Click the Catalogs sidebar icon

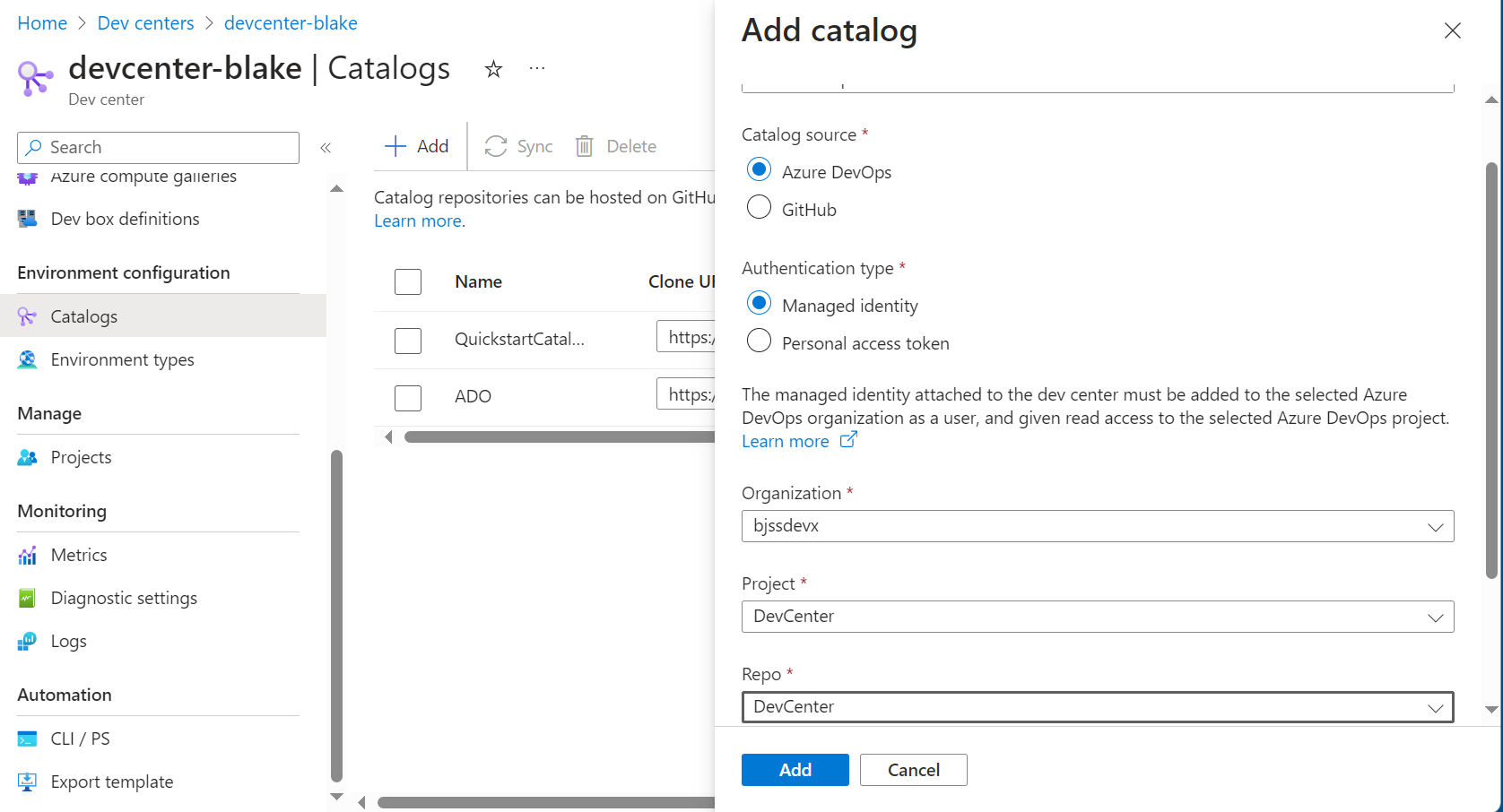tap(28, 316)
